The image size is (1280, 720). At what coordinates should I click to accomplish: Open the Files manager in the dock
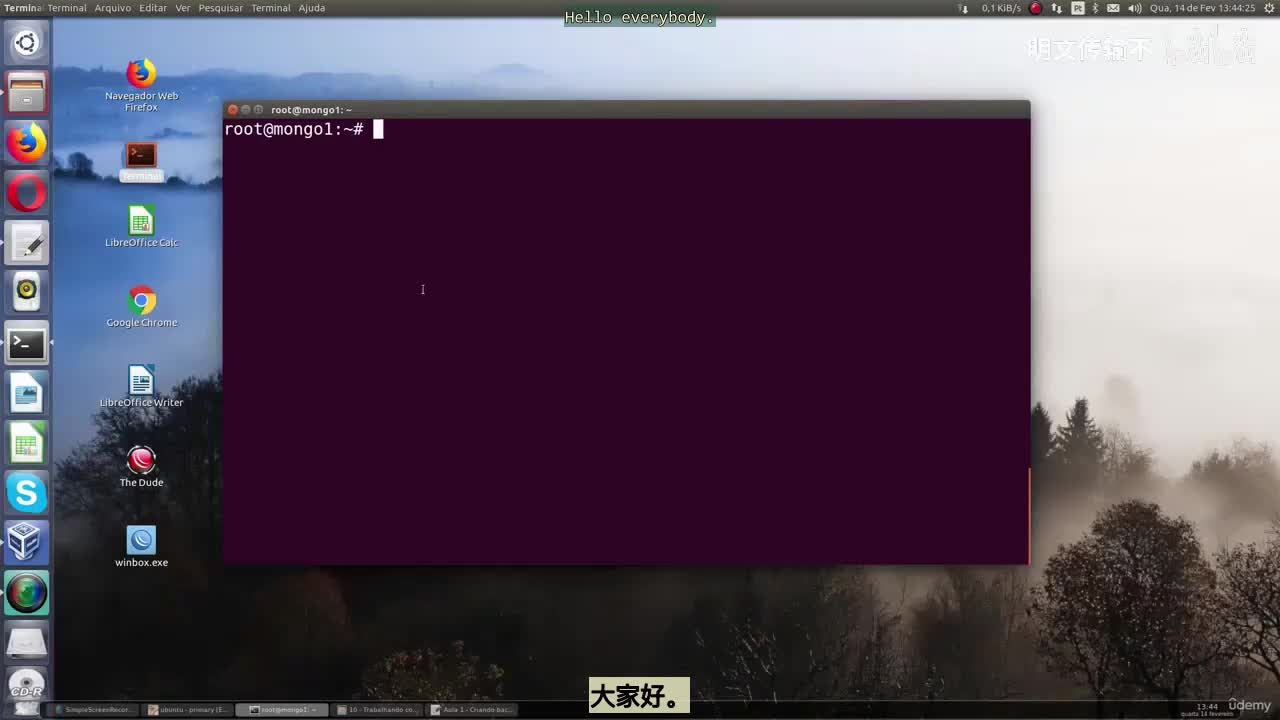pos(26,93)
